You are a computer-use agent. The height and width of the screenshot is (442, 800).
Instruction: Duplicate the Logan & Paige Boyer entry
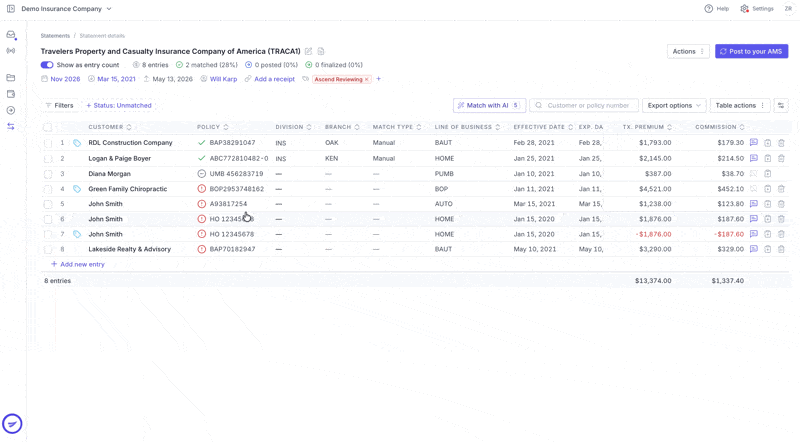pos(767,158)
